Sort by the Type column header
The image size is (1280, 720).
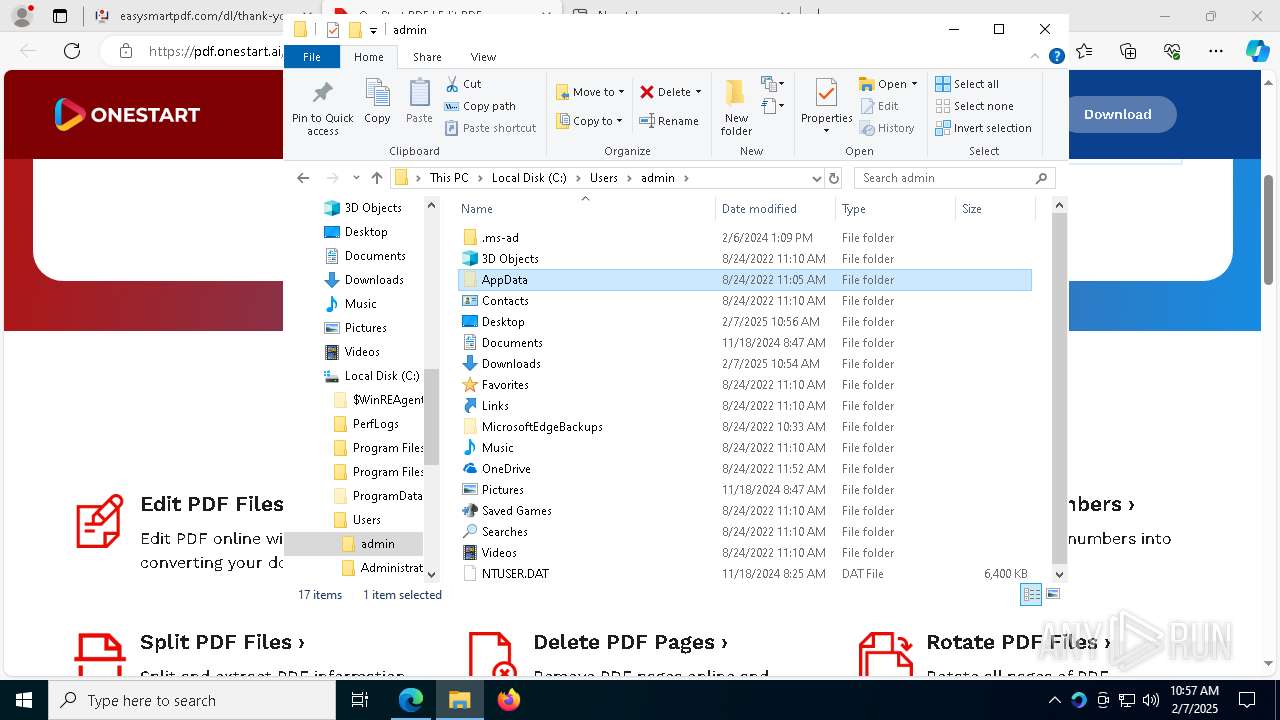(895, 209)
